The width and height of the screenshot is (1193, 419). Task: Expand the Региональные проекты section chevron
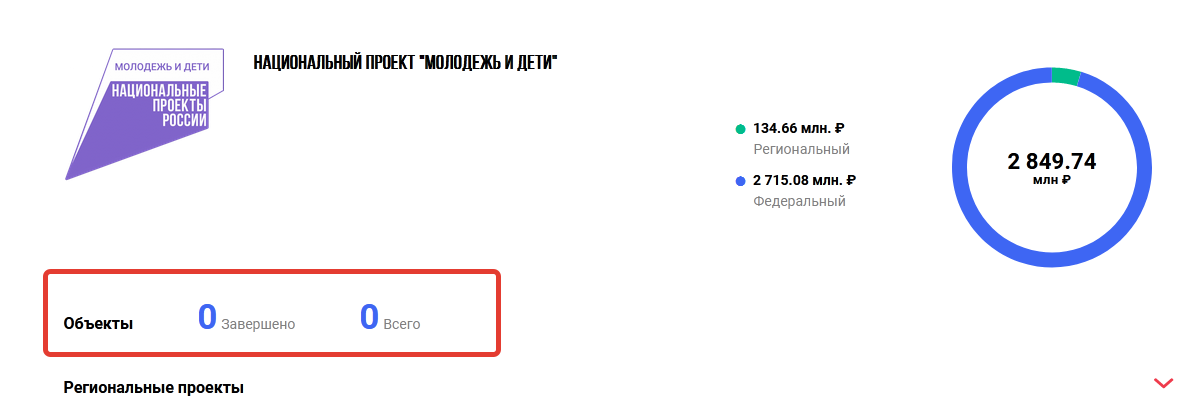1163,383
